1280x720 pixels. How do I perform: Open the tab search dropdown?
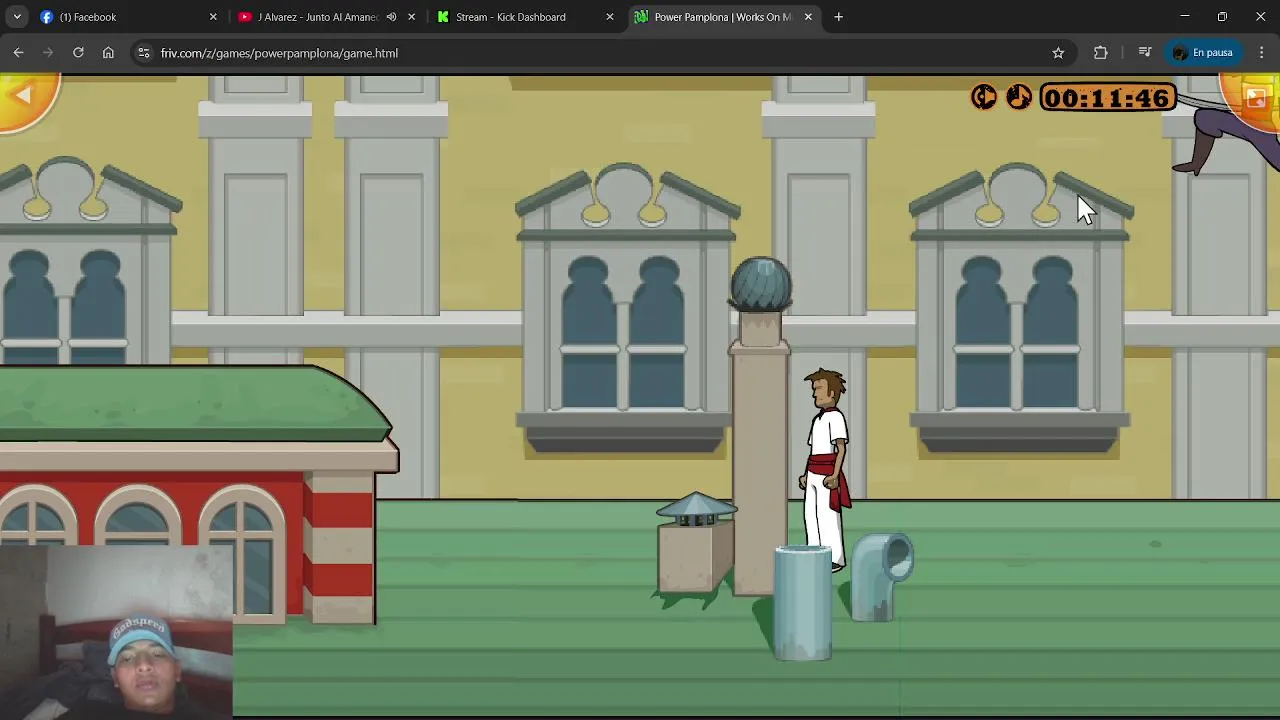(x=16, y=17)
